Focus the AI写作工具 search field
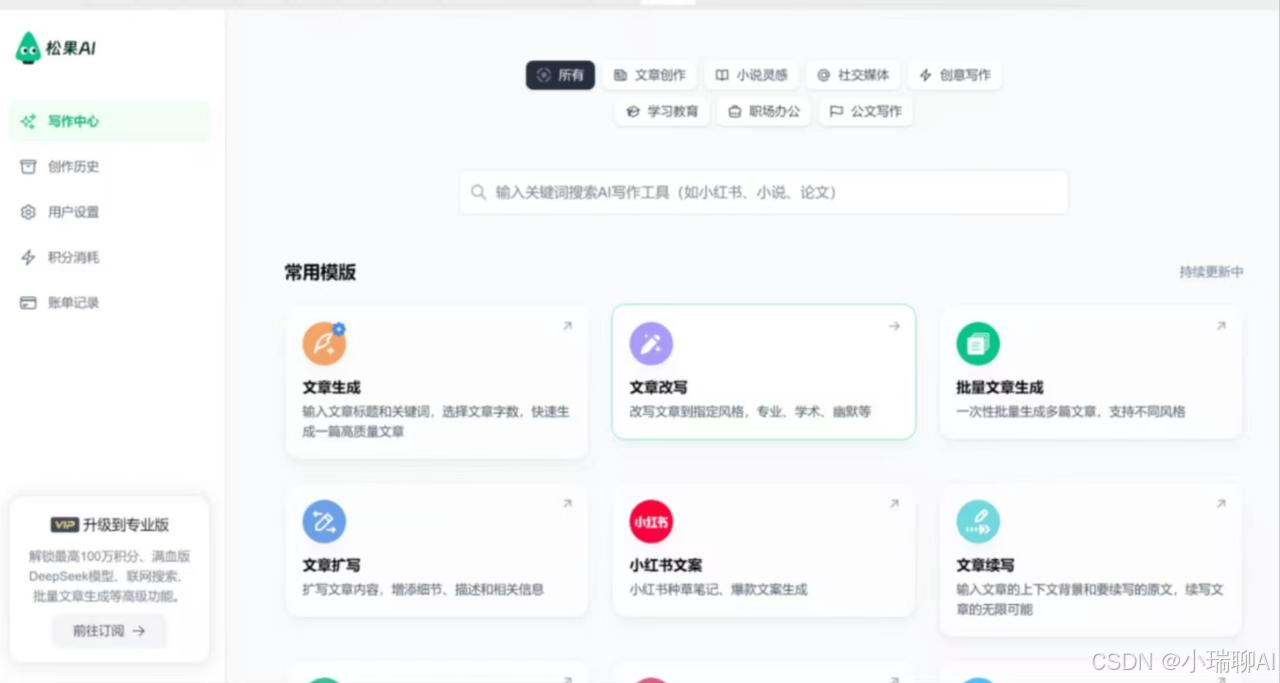 (x=764, y=192)
